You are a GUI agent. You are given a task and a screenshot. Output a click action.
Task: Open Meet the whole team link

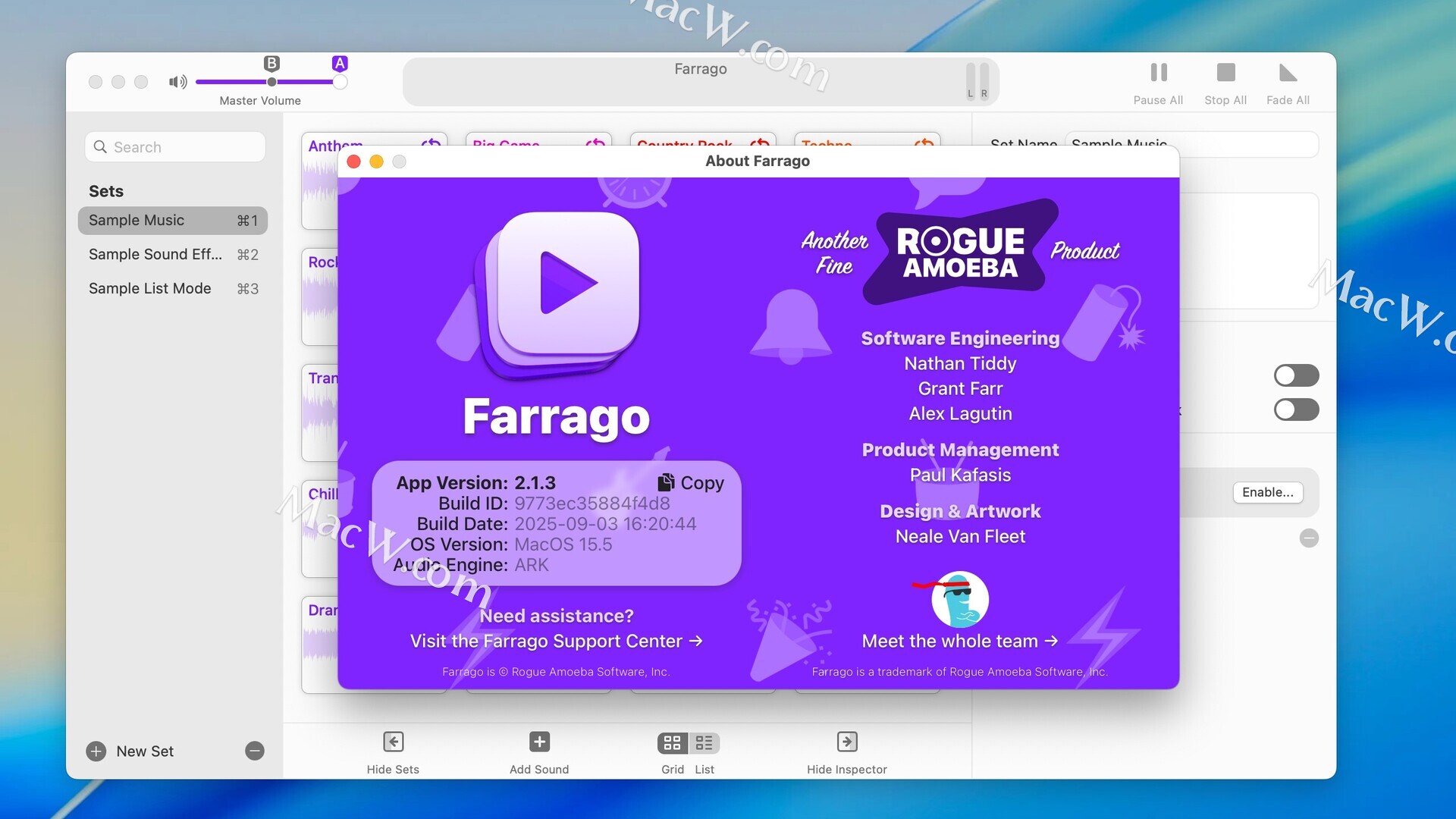point(960,641)
